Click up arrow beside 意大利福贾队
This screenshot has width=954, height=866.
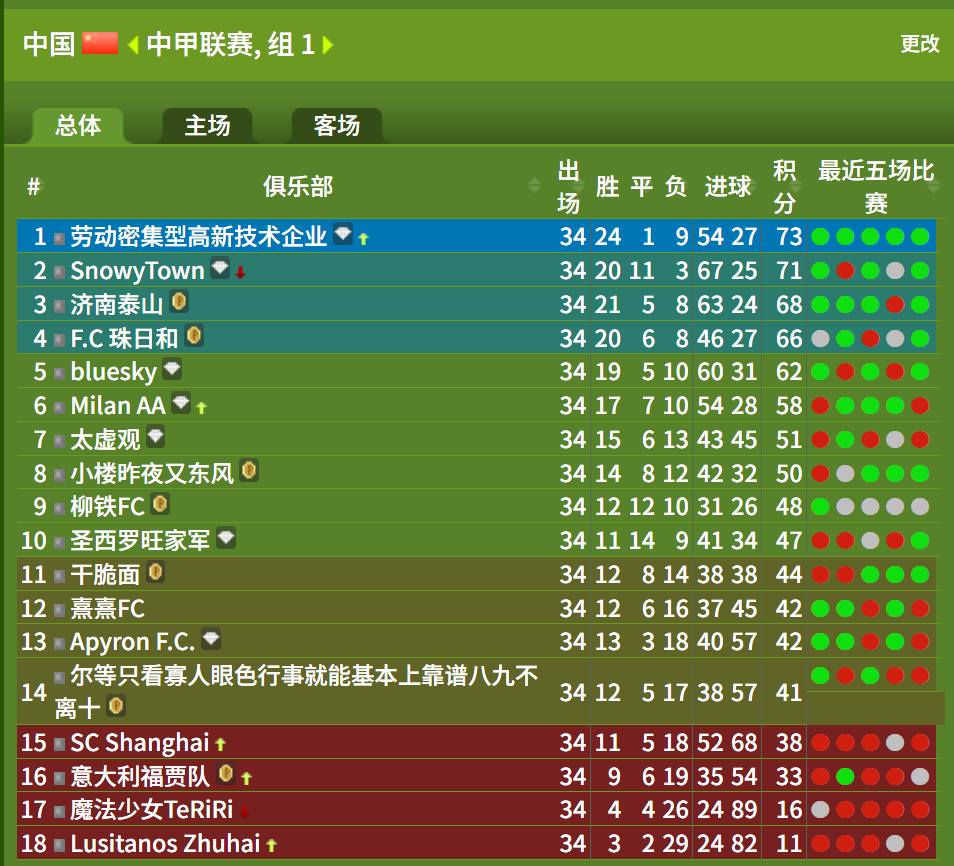(246, 778)
